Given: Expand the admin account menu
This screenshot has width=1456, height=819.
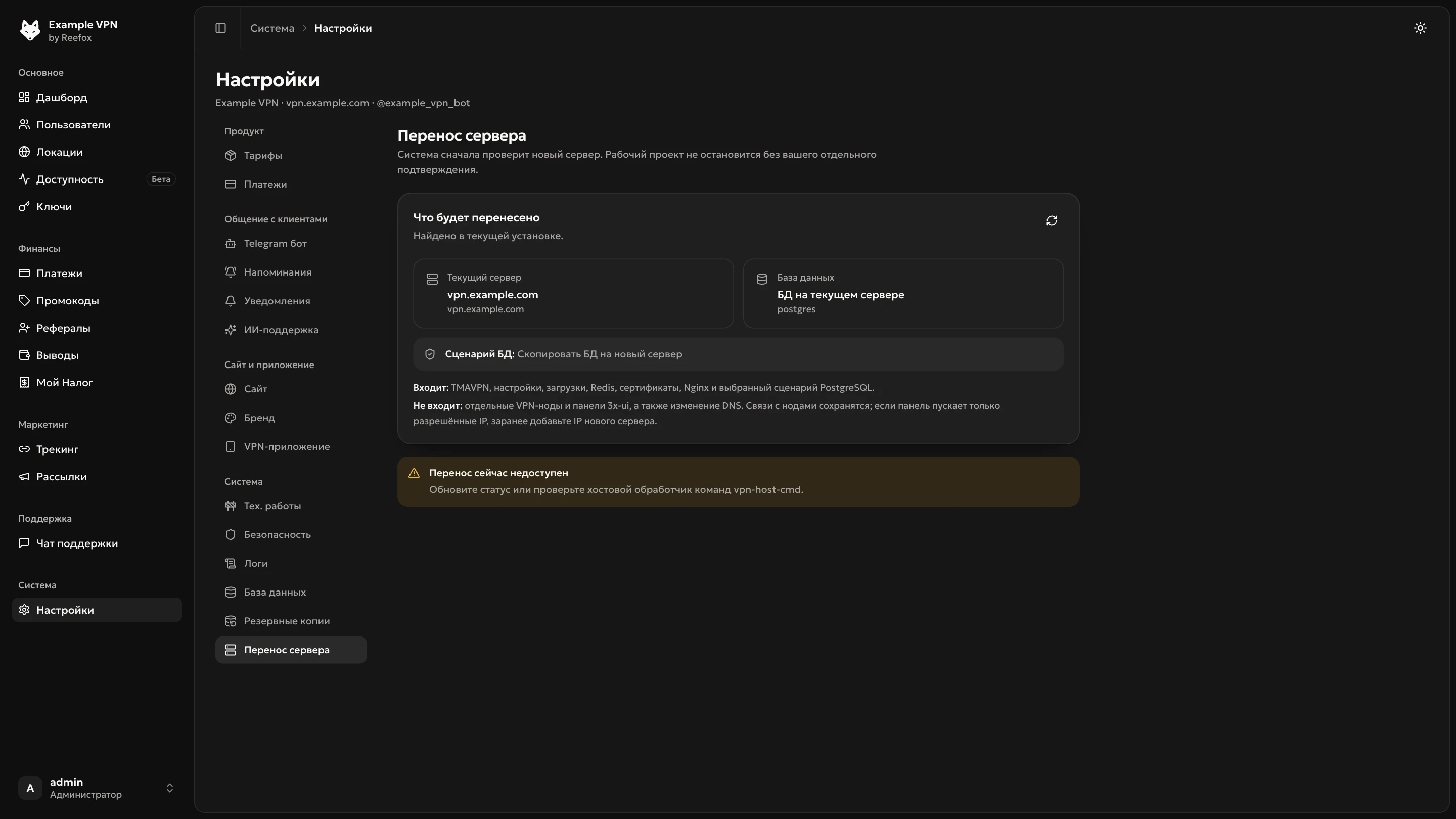Looking at the screenshot, I should coord(97,787).
